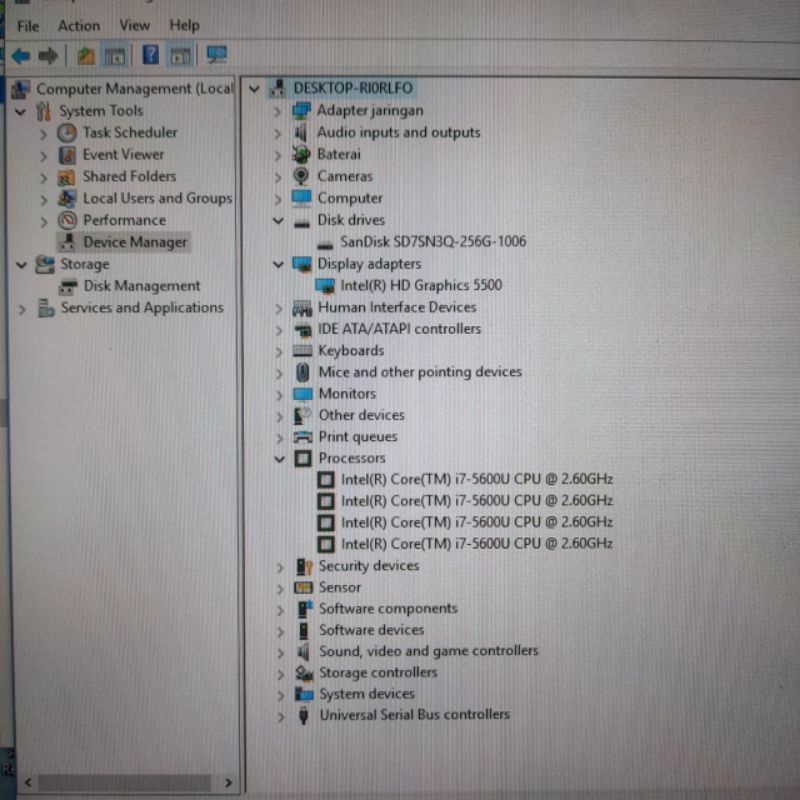Expand the System devices category

click(x=280, y=695)
